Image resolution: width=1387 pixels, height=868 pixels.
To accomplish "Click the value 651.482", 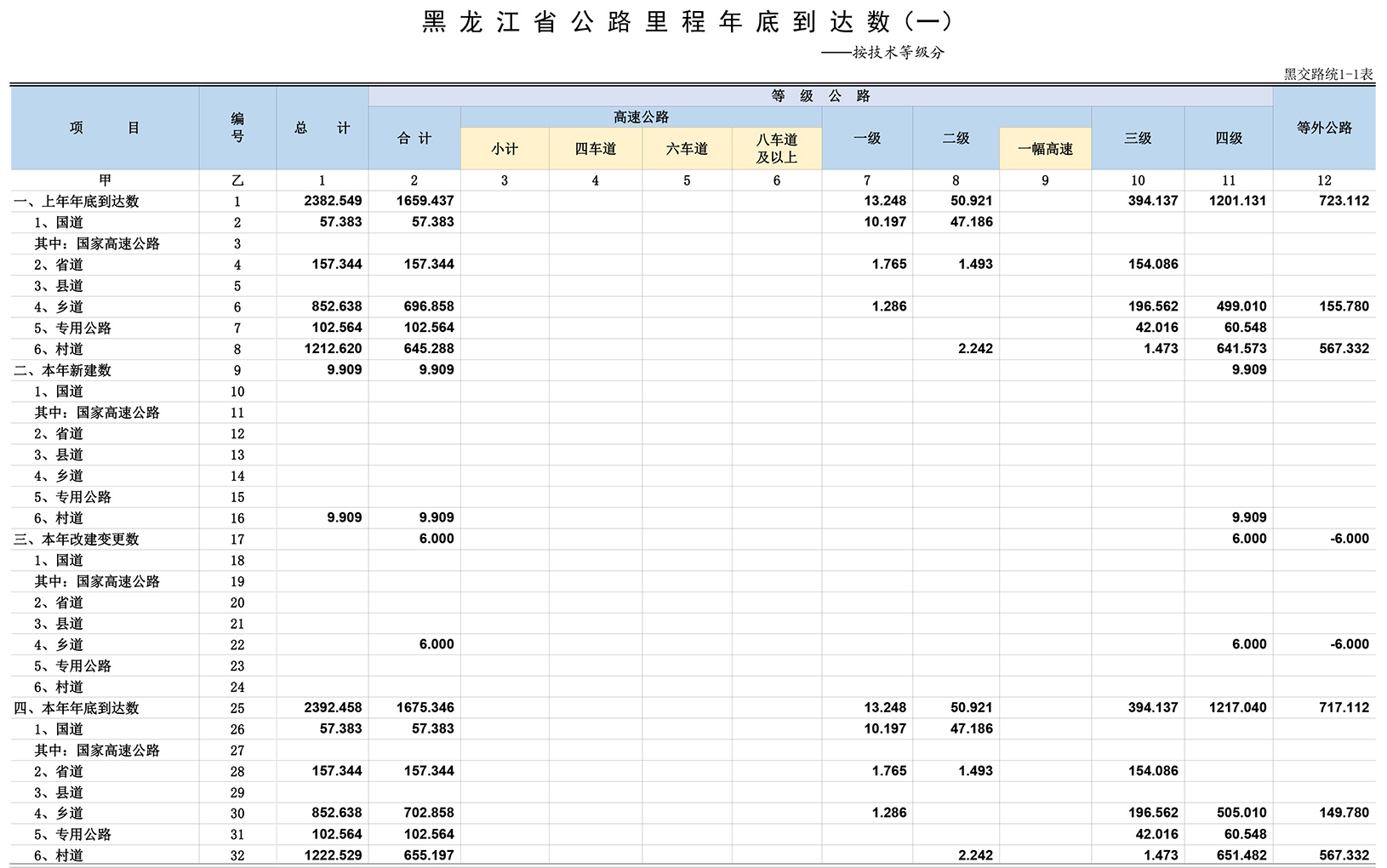I will pos(1241,855).
